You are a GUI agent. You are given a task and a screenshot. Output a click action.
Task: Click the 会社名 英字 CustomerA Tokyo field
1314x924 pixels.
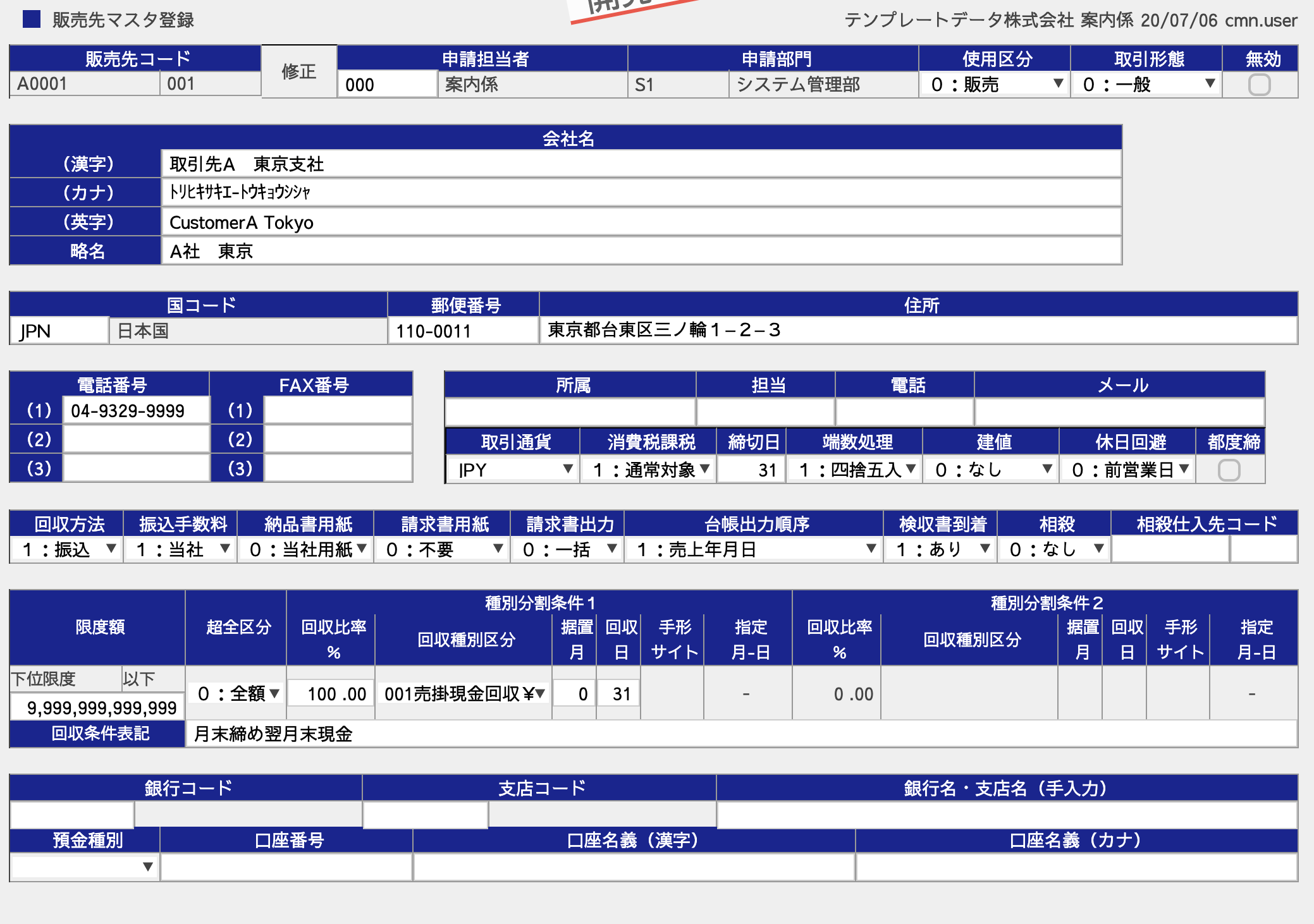[641, 222]
